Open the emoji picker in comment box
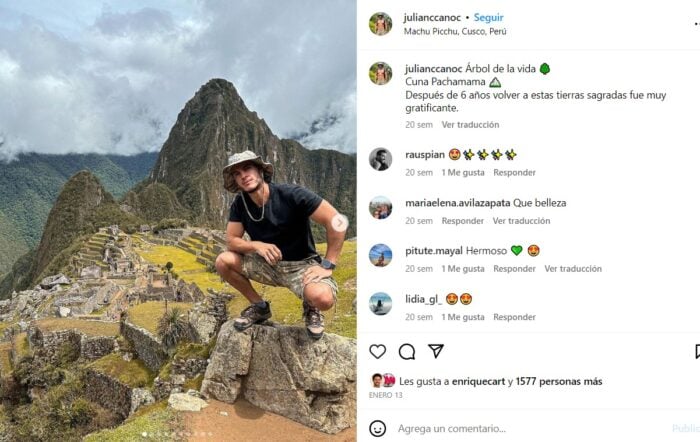 point(377,428)
